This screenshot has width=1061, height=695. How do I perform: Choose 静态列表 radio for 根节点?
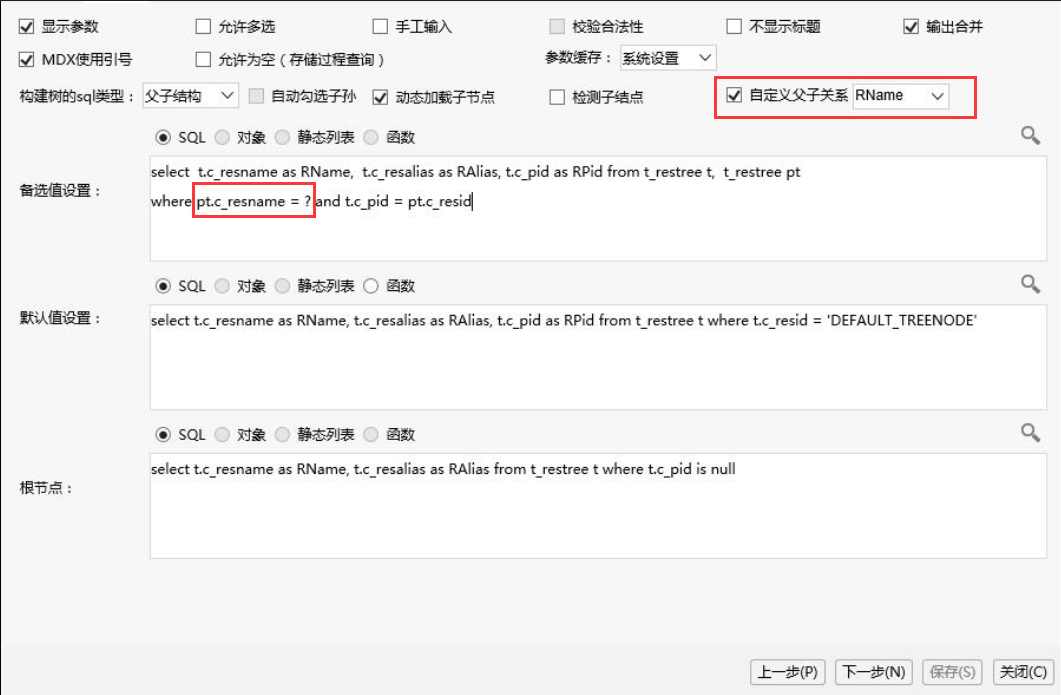point(282,434)
